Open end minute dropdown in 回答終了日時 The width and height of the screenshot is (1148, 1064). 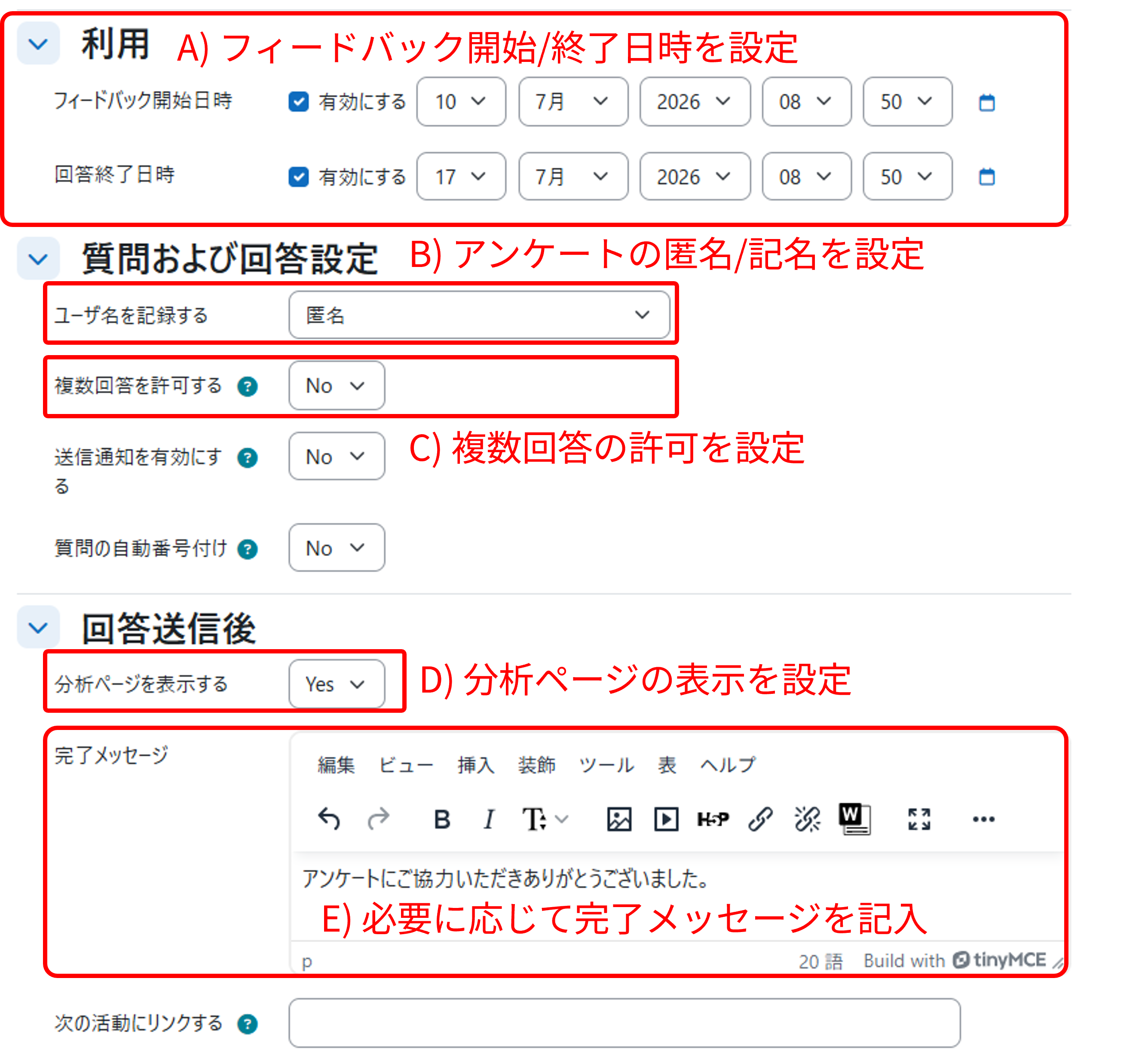(x=907, y=176)
